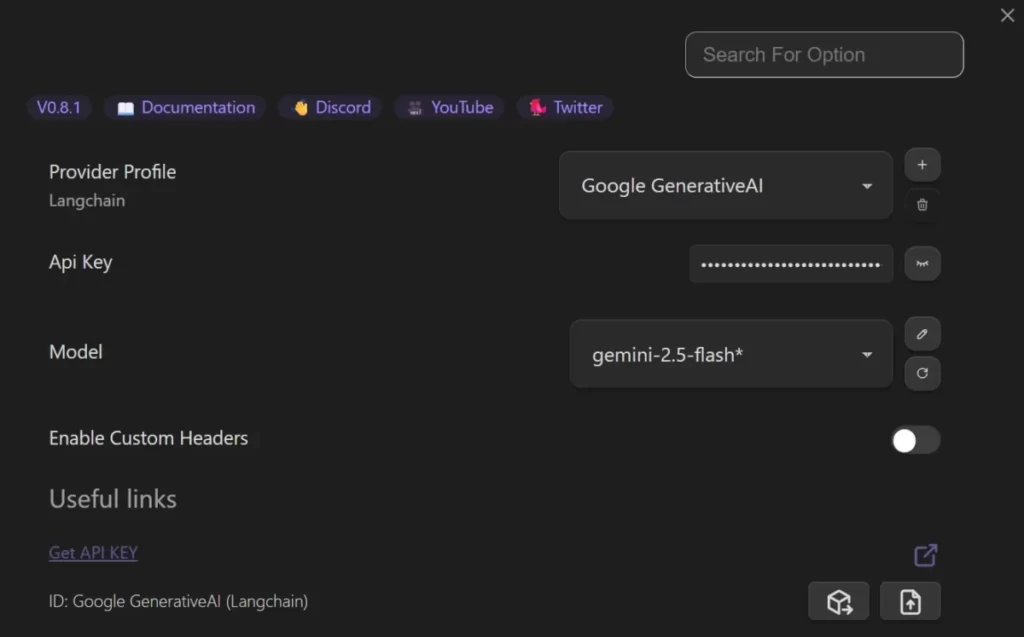The width and height of the screenshot is (1024, 637).
Task: Join the Discord community
Action: (x=330, y=107)
